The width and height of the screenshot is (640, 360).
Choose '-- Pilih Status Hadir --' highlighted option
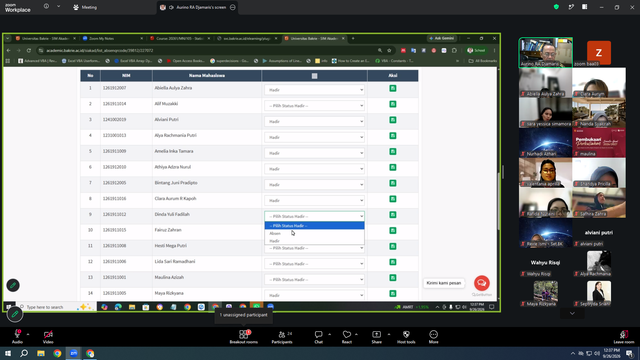pyautogui.click(x=314, y=226)
